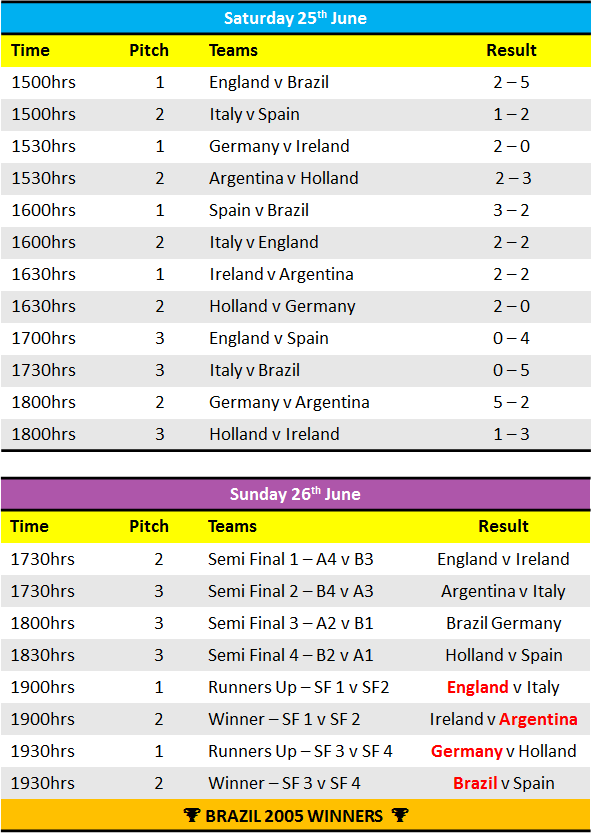Click the 5 – 2 Germany v Argentina result
591x838 pixels.
click(511, 402)
